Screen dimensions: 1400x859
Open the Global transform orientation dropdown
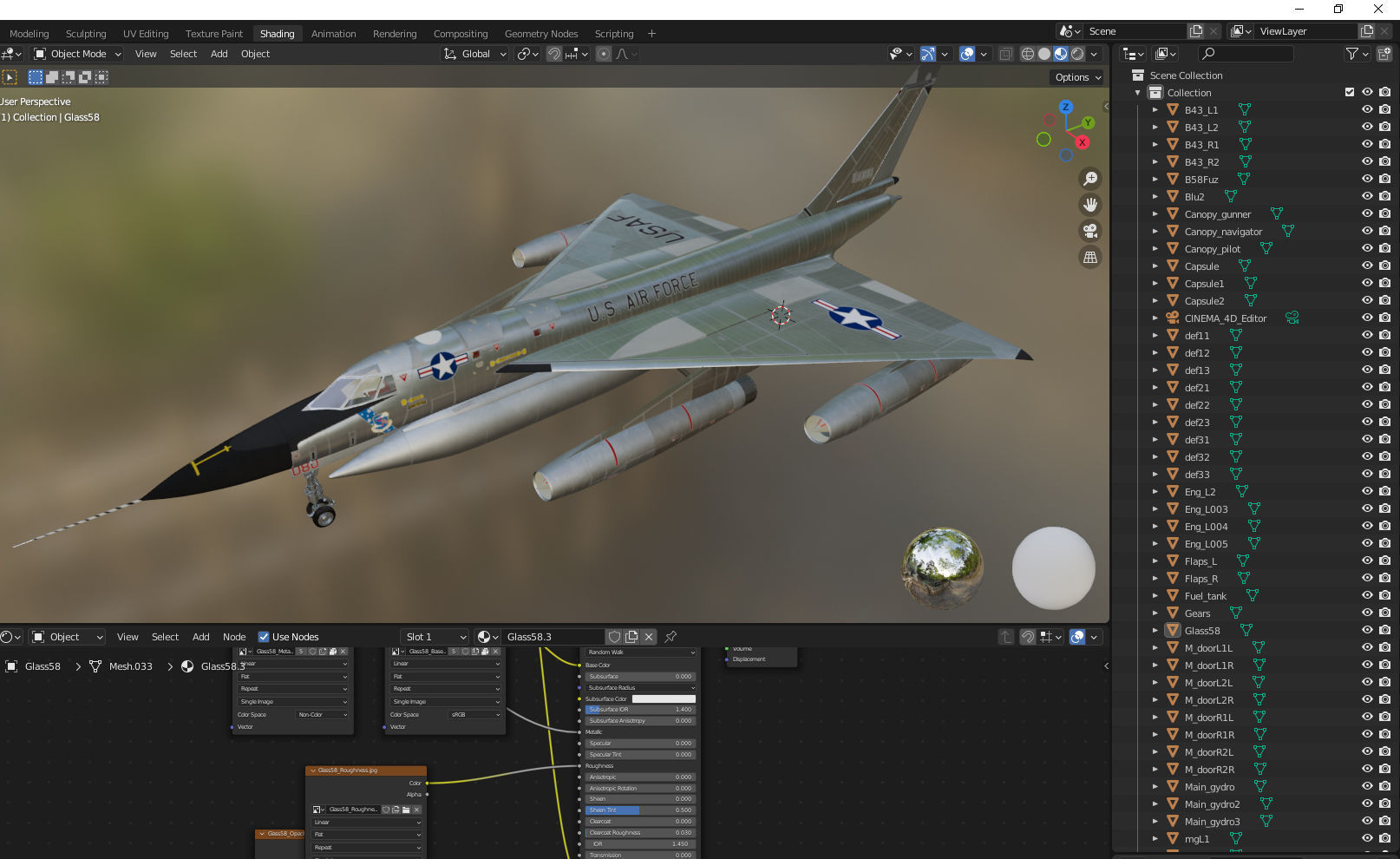pos(474,54)
